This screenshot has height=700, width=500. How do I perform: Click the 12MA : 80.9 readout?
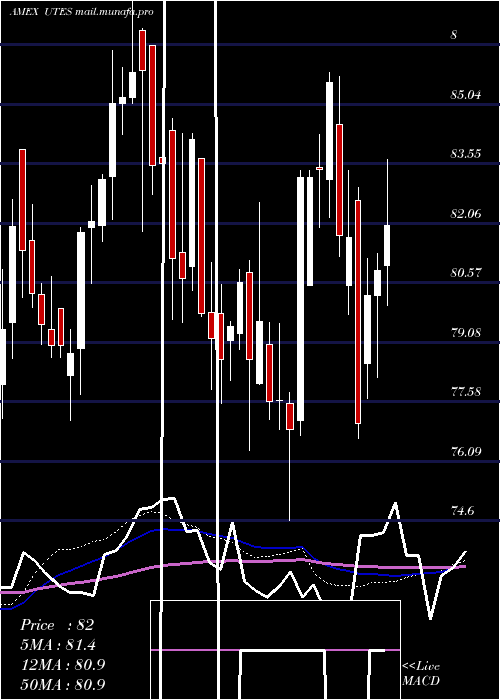pyautogui.click(x=62, y=665)
